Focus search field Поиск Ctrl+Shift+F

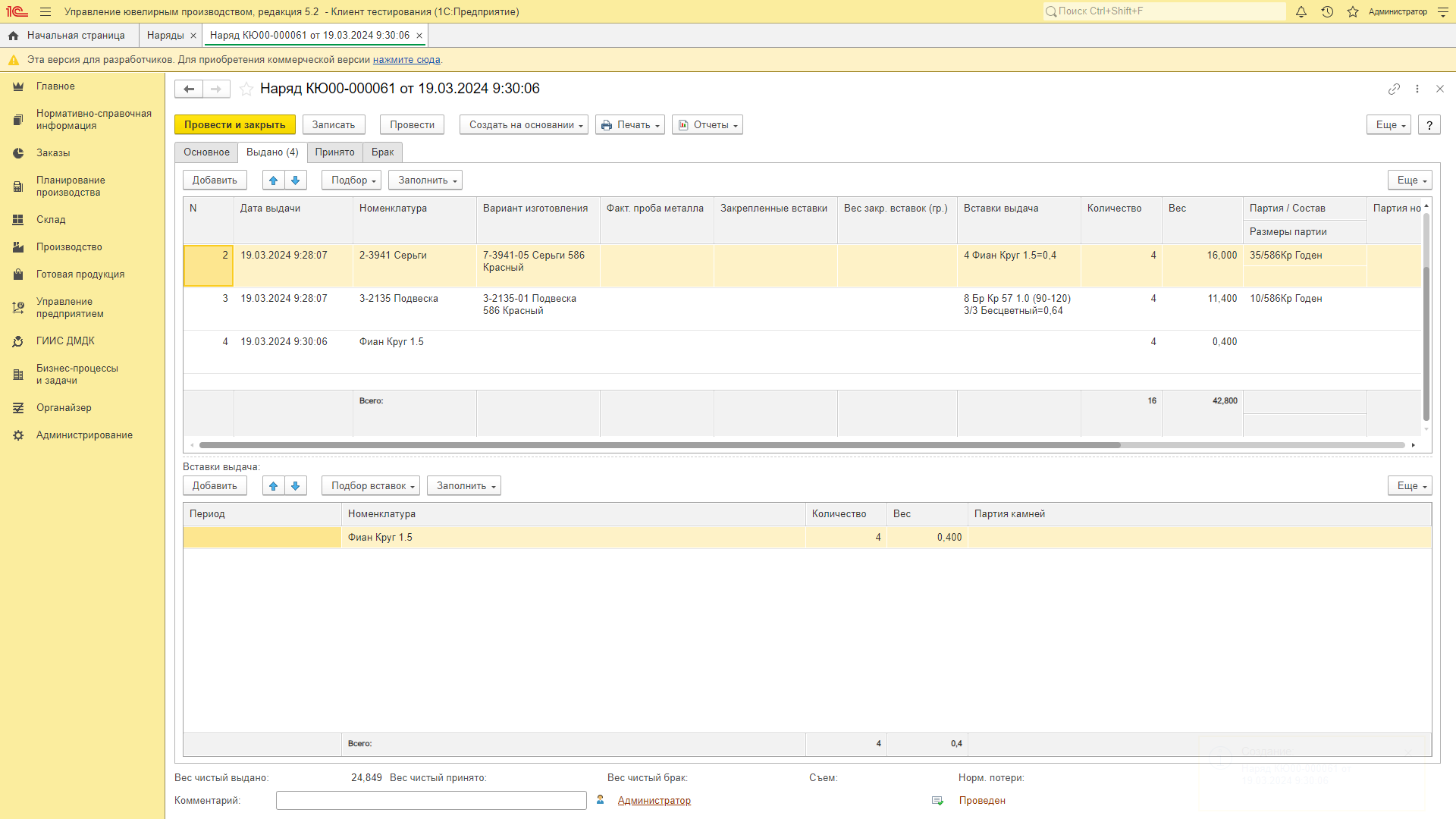tap(1164, 11)
